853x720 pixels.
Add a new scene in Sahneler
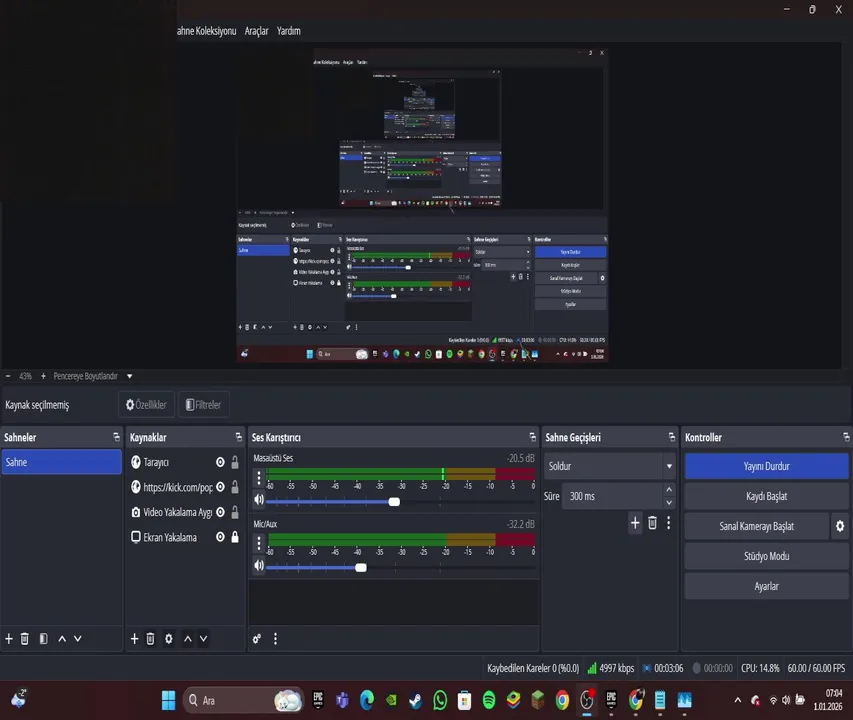tap(9, 638)
